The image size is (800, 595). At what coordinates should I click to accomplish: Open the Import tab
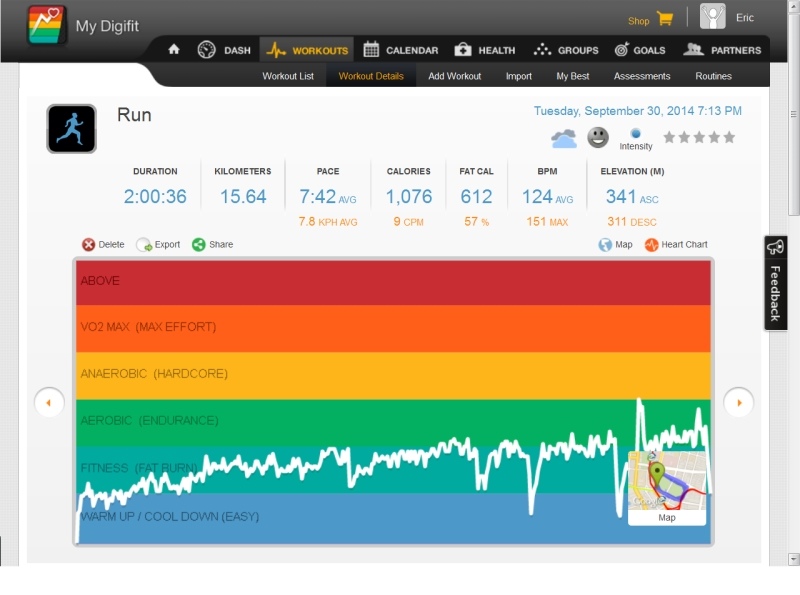pyautogui.click(x=518, y=76)
